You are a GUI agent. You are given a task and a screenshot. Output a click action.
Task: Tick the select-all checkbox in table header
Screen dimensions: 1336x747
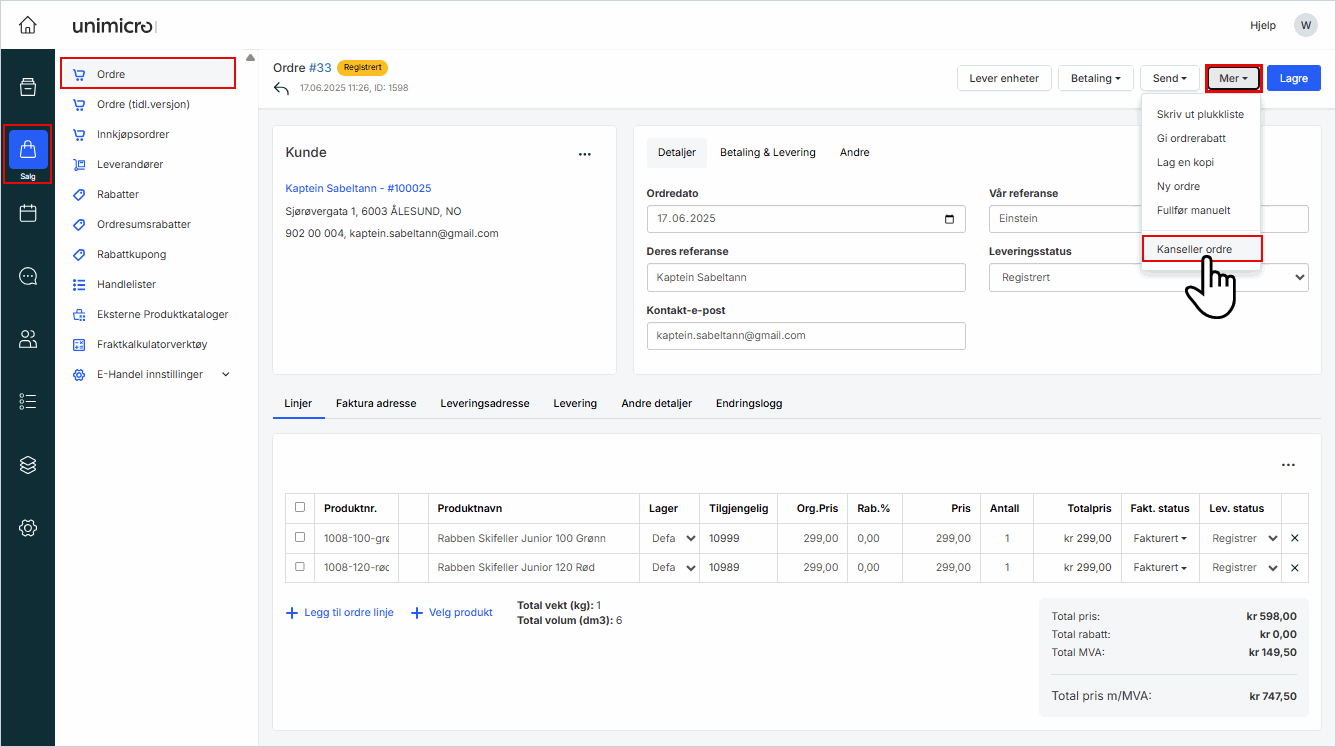click(x=300, y=507)
